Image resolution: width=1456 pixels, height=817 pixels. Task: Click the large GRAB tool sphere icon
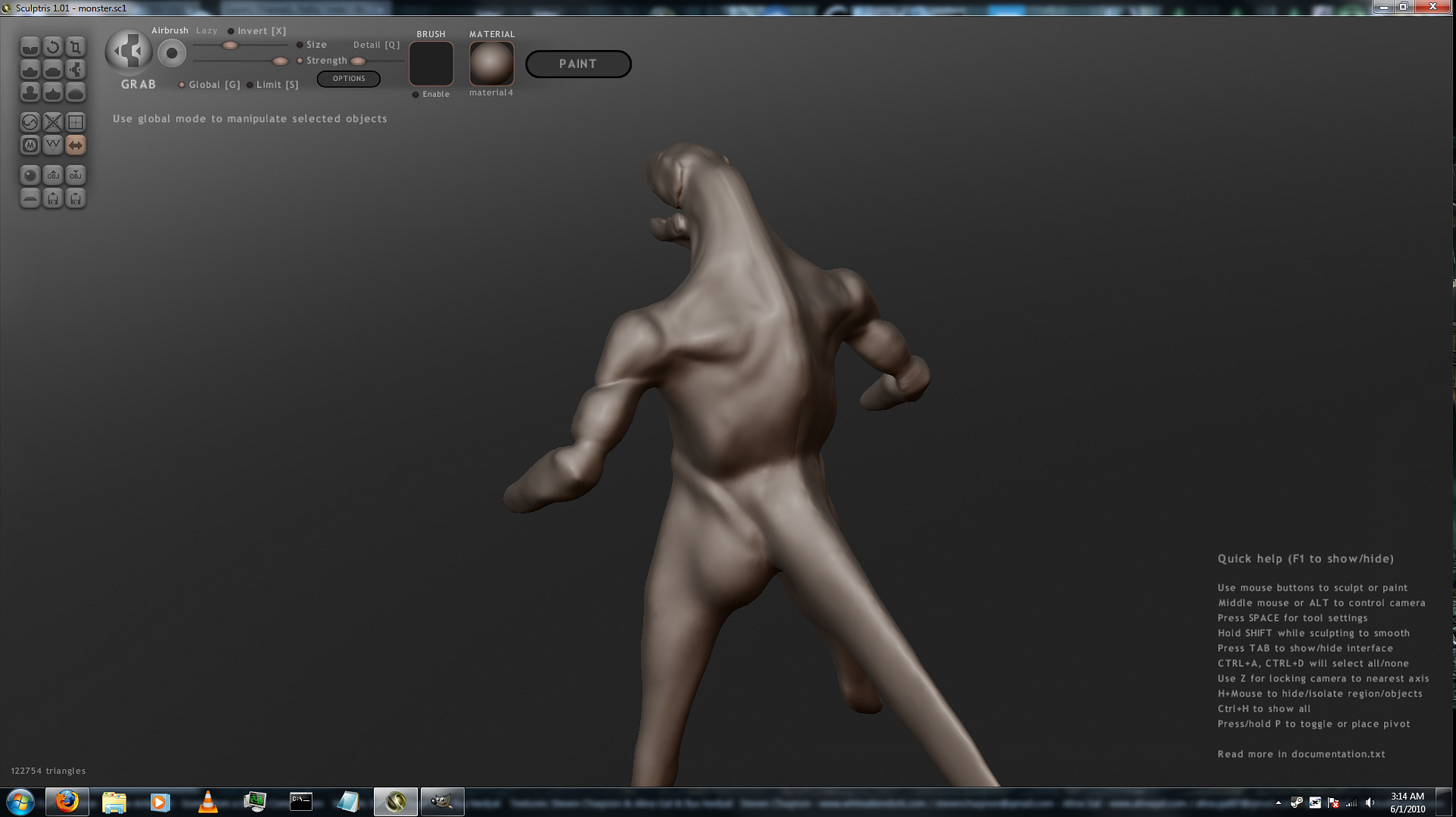click(129, 52)
